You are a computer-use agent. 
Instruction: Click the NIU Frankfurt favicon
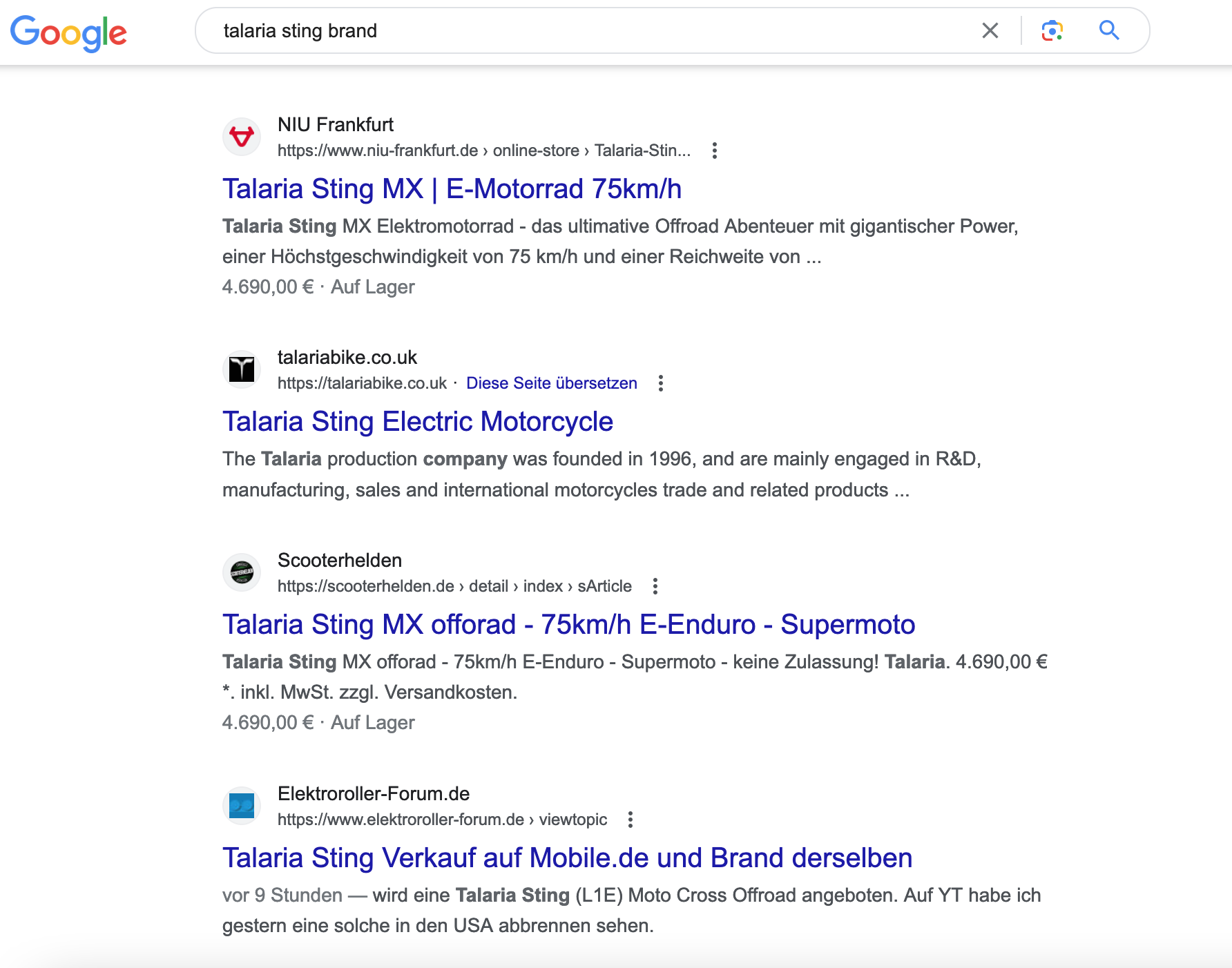point(242,137)
